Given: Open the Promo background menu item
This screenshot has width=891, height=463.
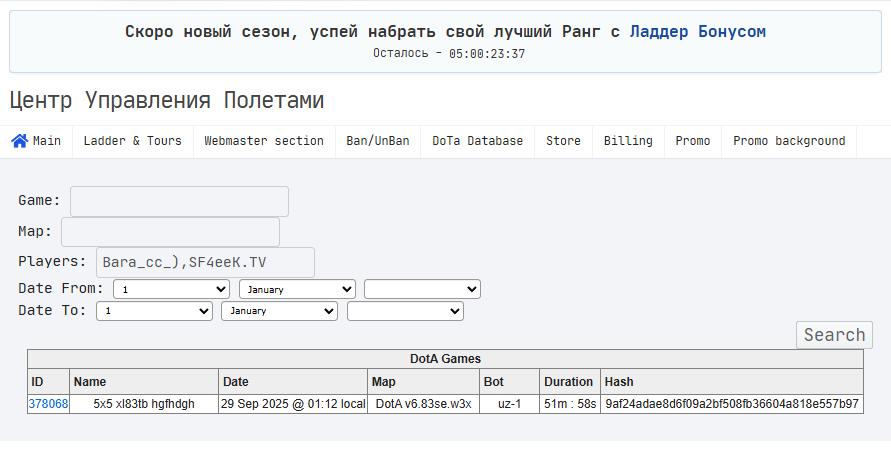Looking at the screenshot, I should 789,141.
